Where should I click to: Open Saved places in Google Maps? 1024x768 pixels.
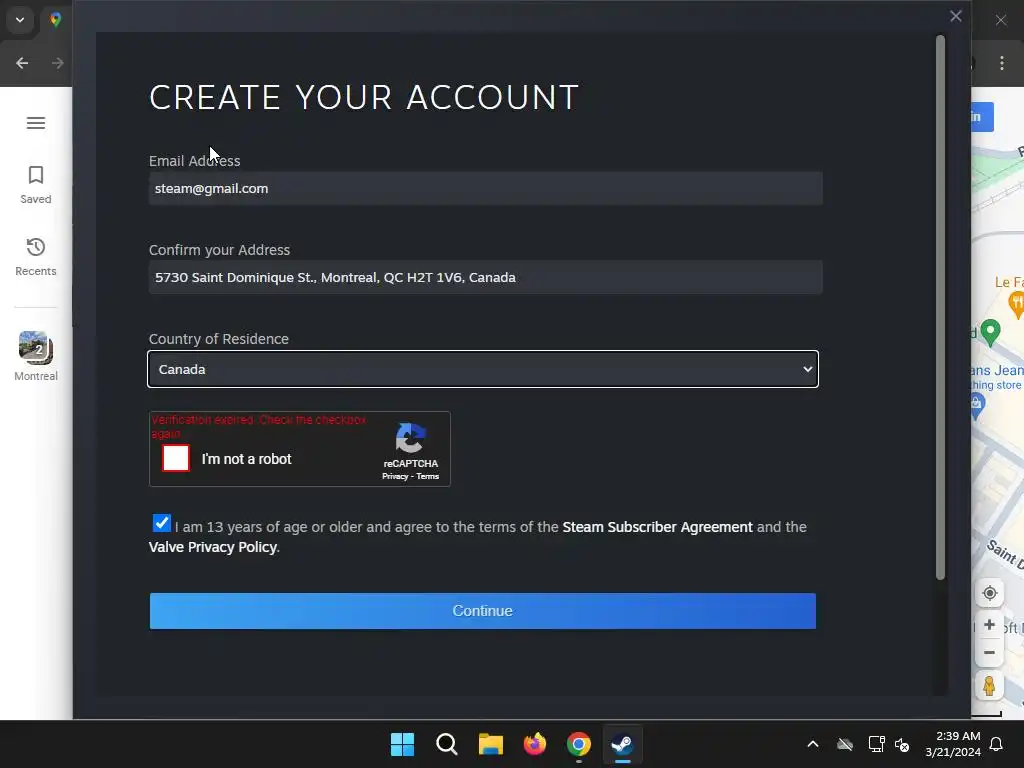click(x=36, y=185)
